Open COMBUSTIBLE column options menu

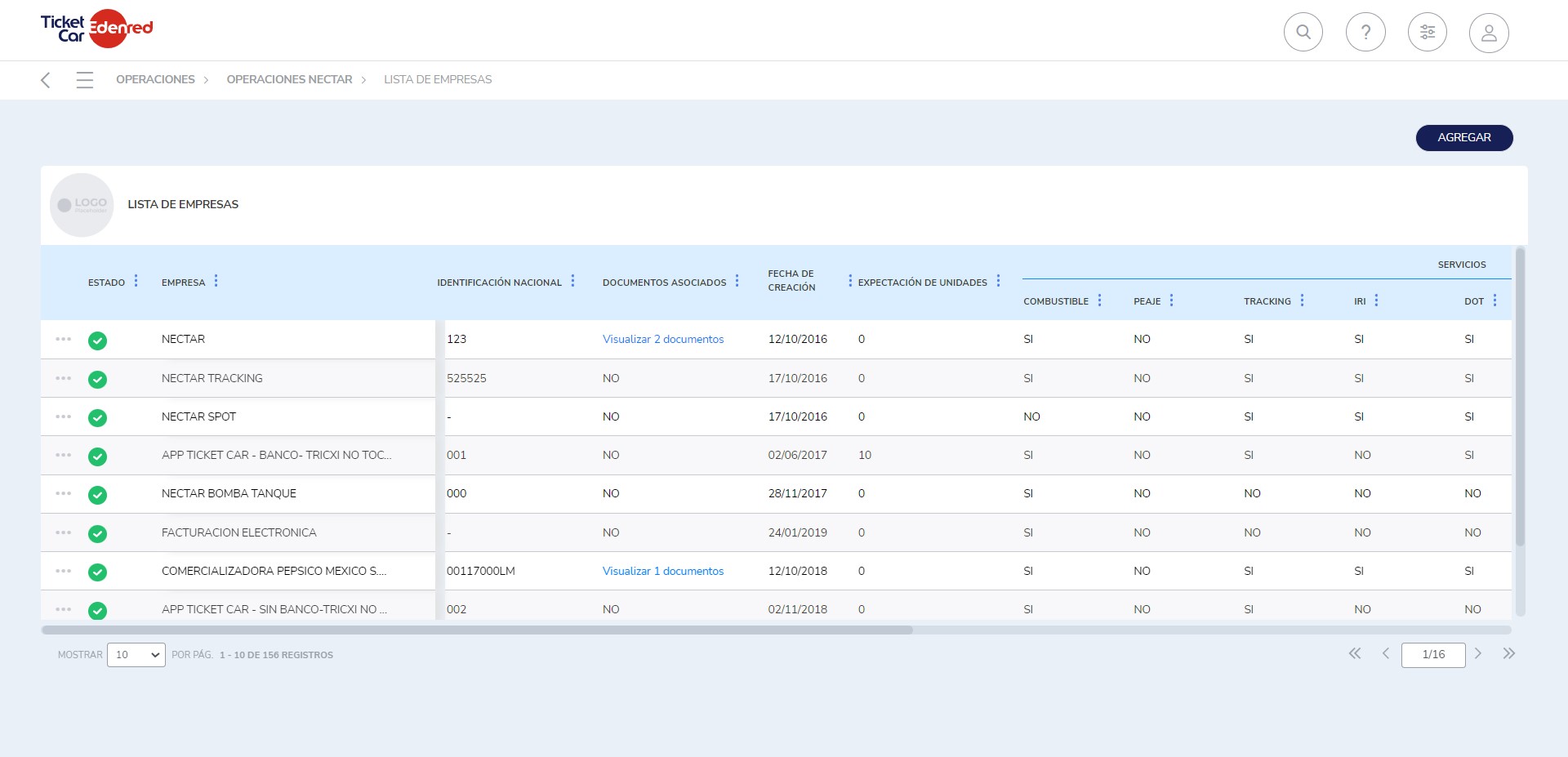[1100, 301]
